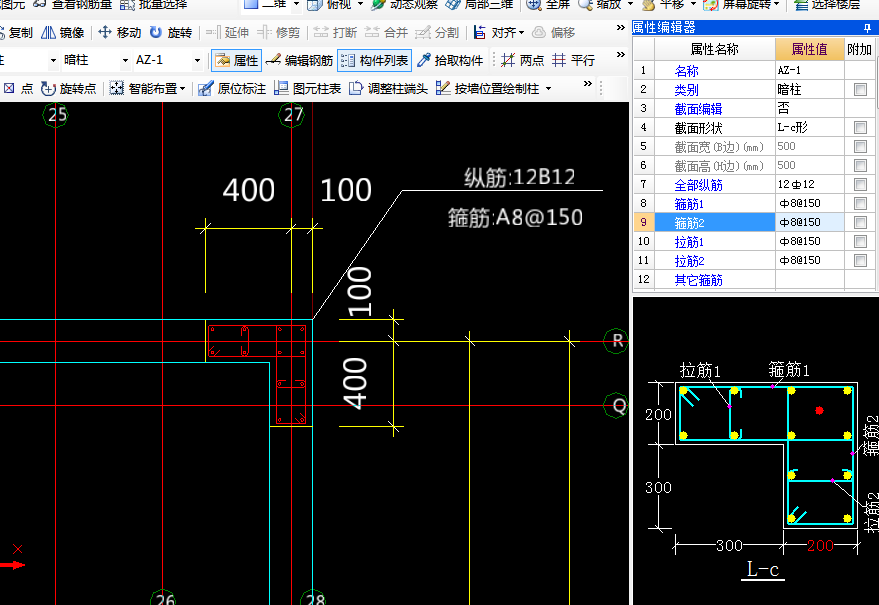Click the 拉筋1 property name
This screenshot has width=879, height=605.
[689, 242]
